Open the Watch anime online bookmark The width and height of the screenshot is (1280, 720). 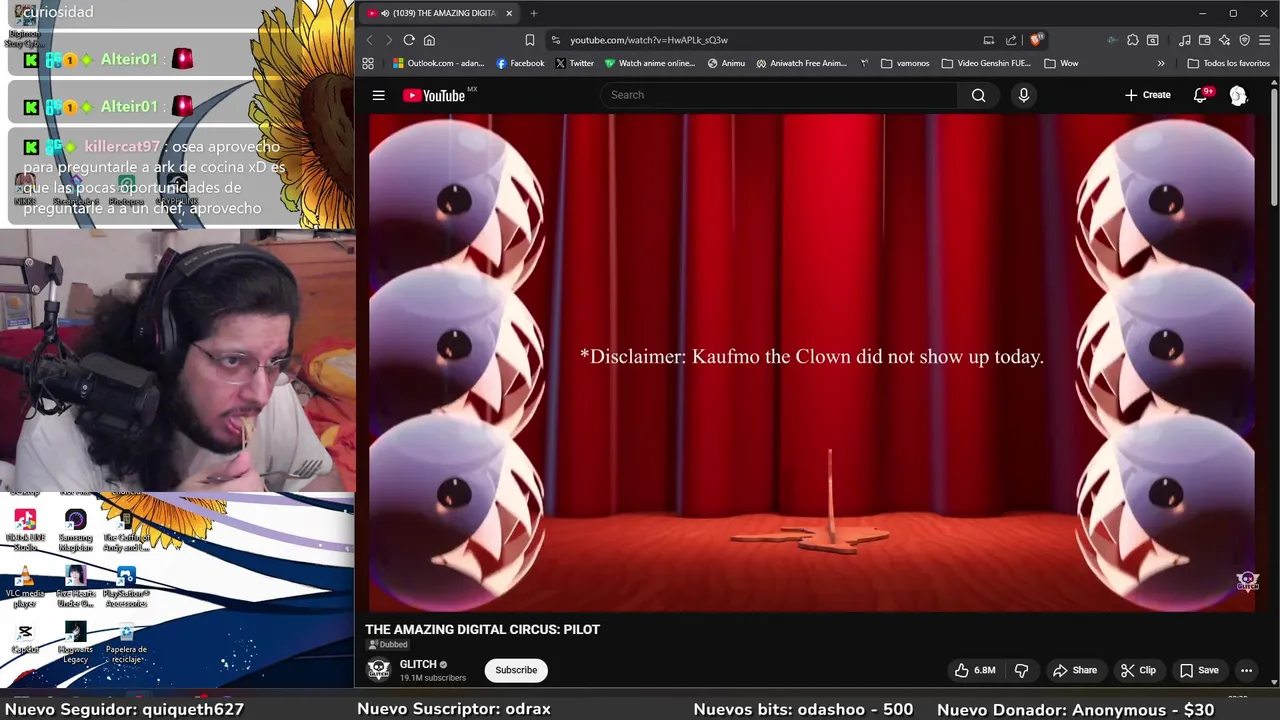click(649, 63)
